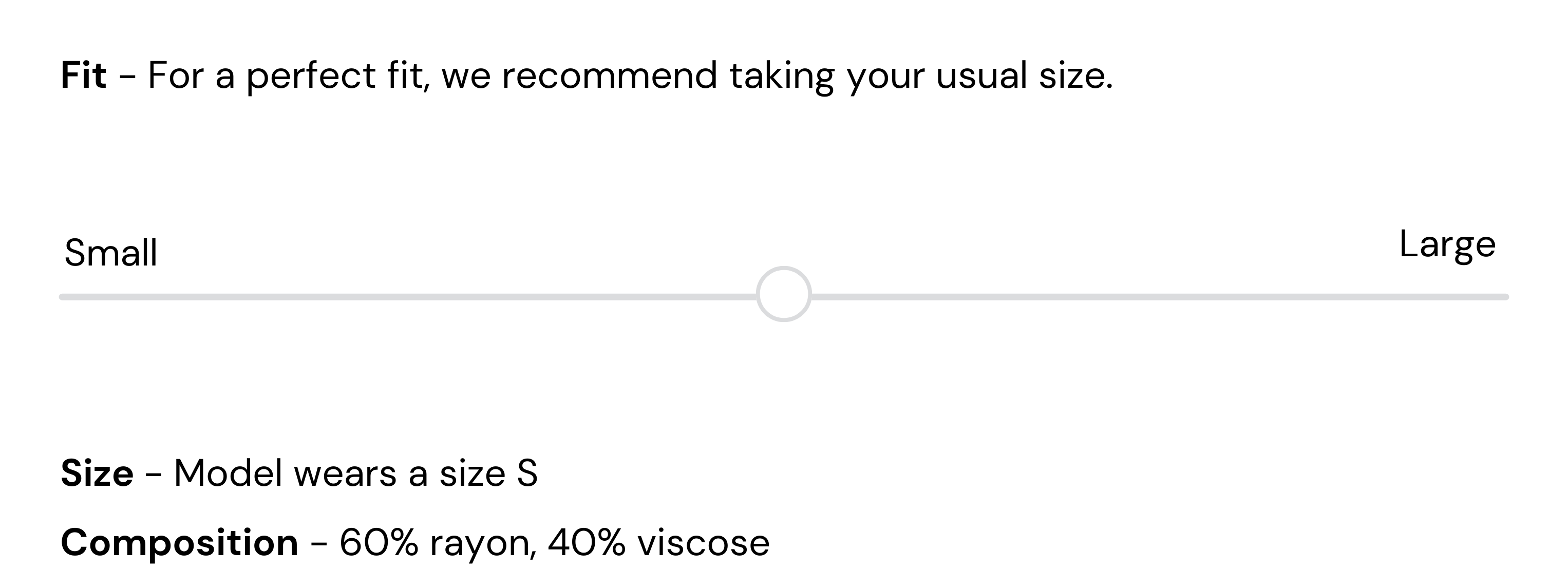This screenshot has height=588, width=1568.
Task: Click the bold "Size" heading
Action: coord(97,473)
